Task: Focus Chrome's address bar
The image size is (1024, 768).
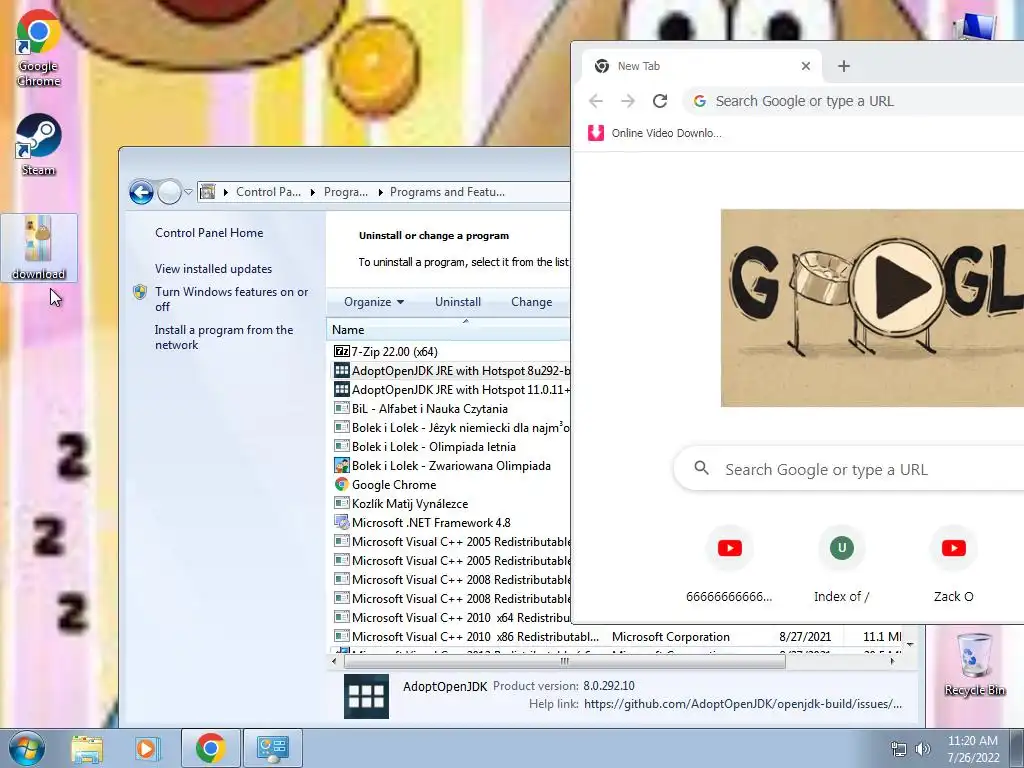Action: click(853, 101)
